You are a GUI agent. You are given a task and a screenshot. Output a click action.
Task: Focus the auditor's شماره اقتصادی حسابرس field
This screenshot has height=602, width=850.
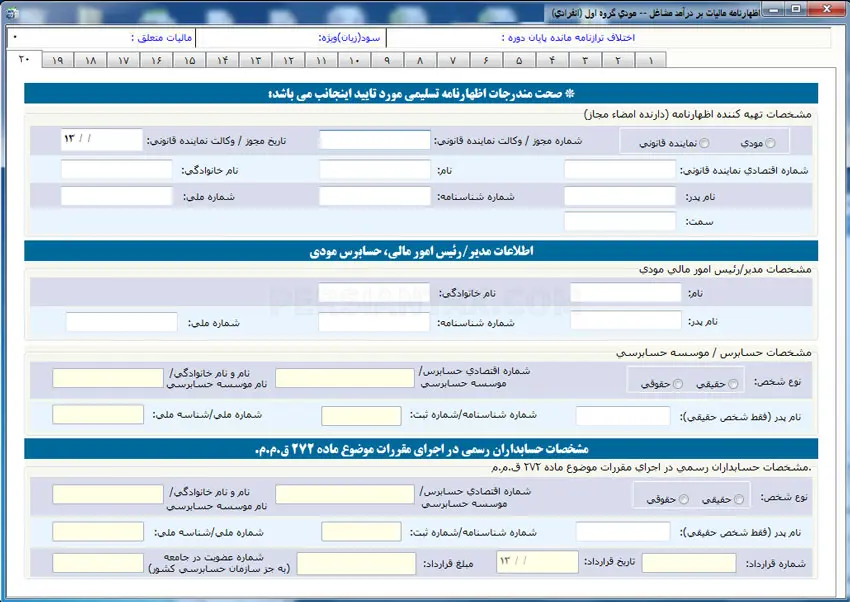(x=345, y=378)
